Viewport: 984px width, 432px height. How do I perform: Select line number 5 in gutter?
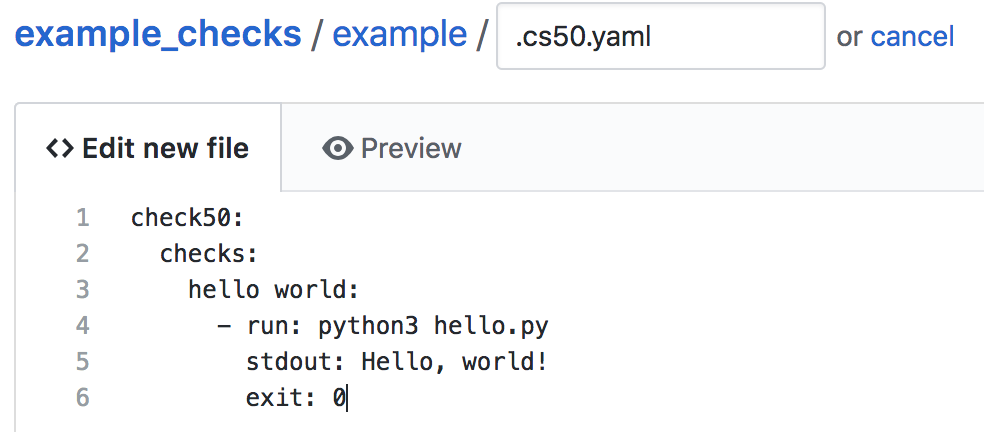(x=82, y=362)
